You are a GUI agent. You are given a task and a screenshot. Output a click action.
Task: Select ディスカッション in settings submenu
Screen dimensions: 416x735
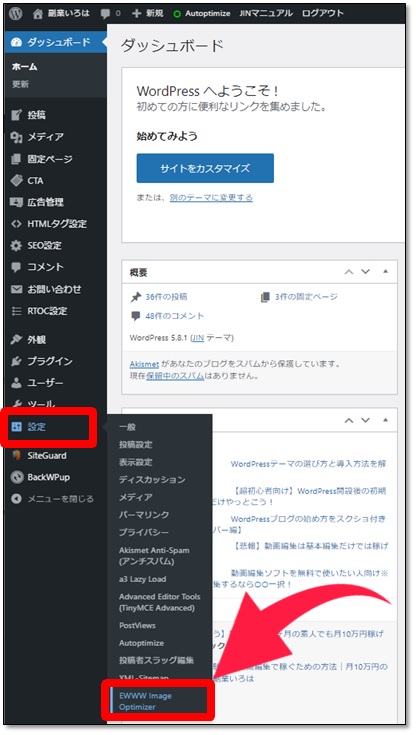[x=152, y=480]
